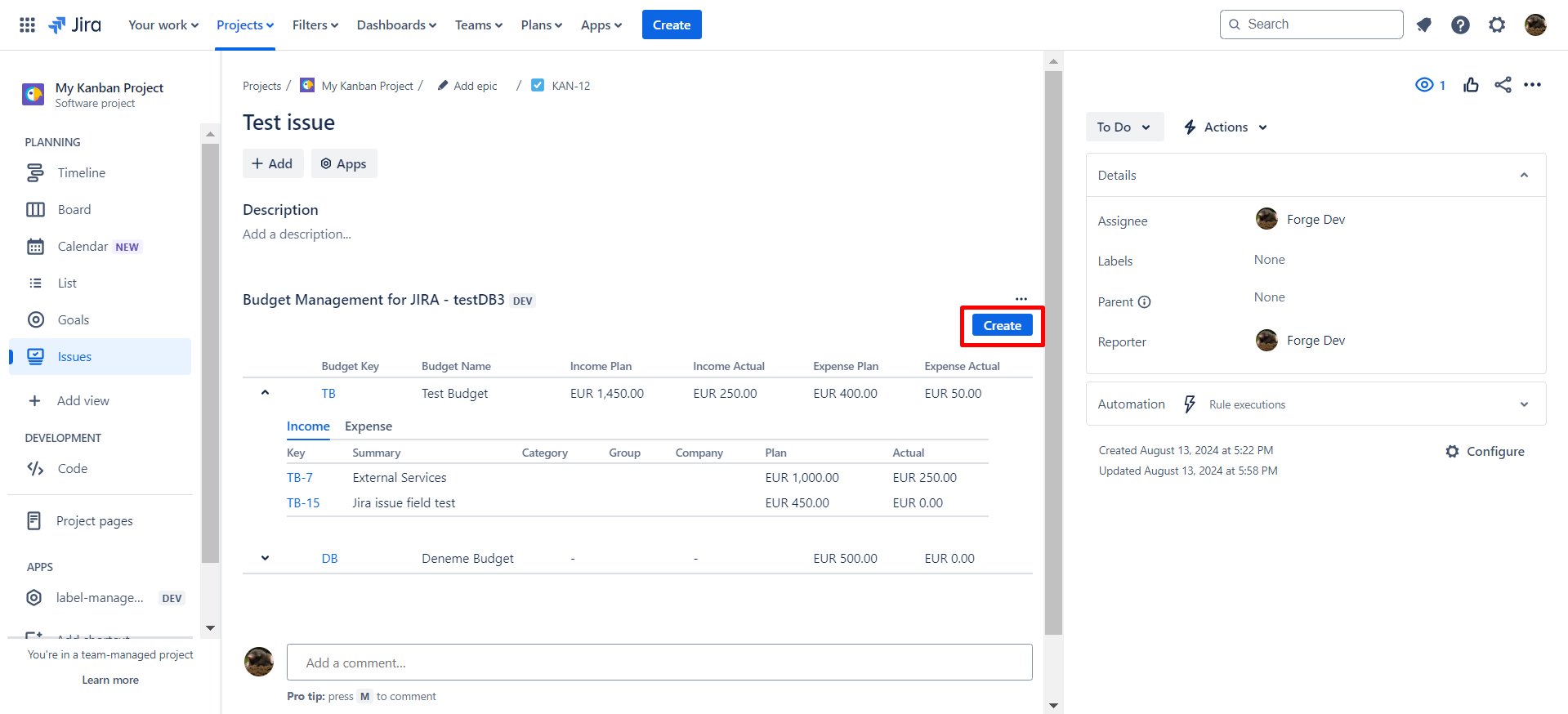Screen dimensions: 1568x714
Task: Click the thumbs-up vote icon
Action: coord(1471,85)
